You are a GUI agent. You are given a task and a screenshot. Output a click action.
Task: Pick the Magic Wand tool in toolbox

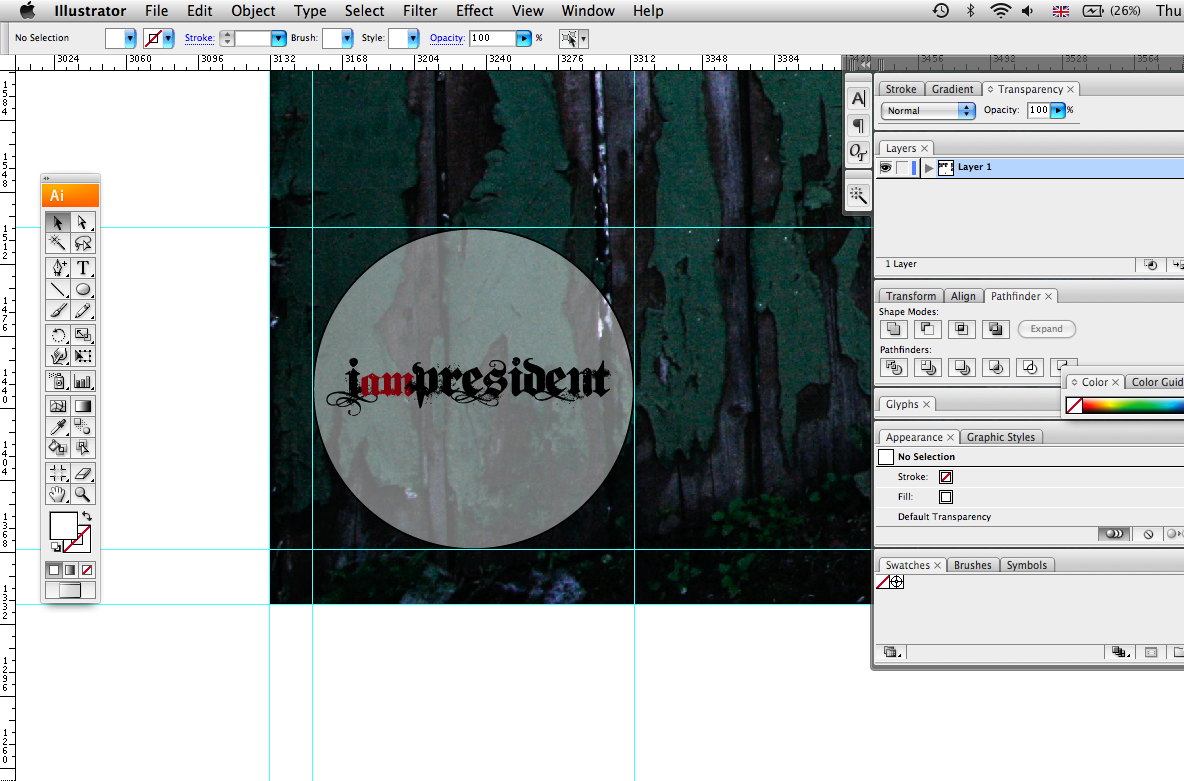click(57, 243)
